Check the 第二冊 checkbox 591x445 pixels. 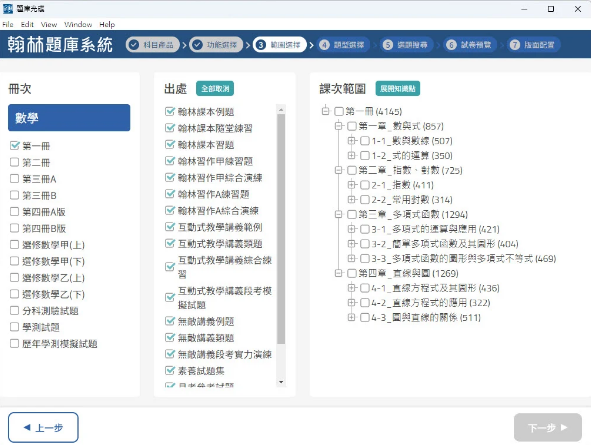[x=14, y=162]
